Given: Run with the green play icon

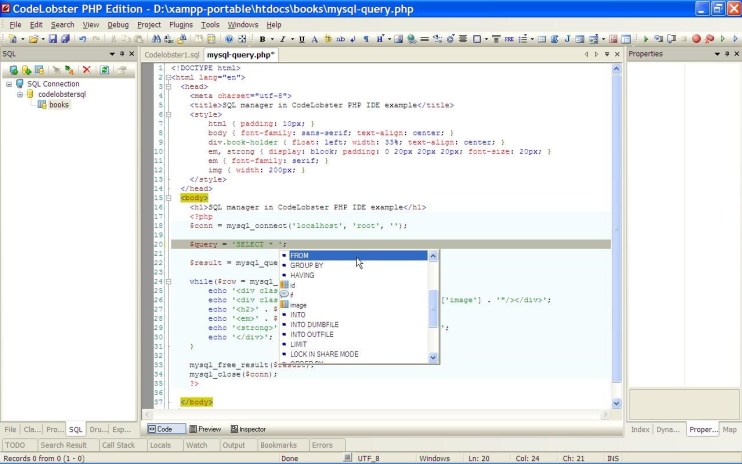Looking at the screenshot, I should (645, 39).
